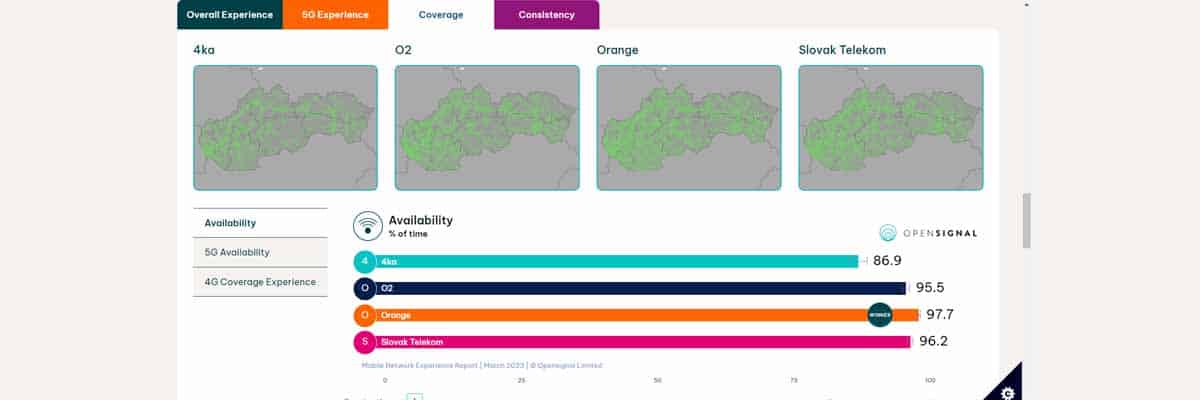
Task: Click the Winner badge on Orange bar
Action: click(880, 315)
